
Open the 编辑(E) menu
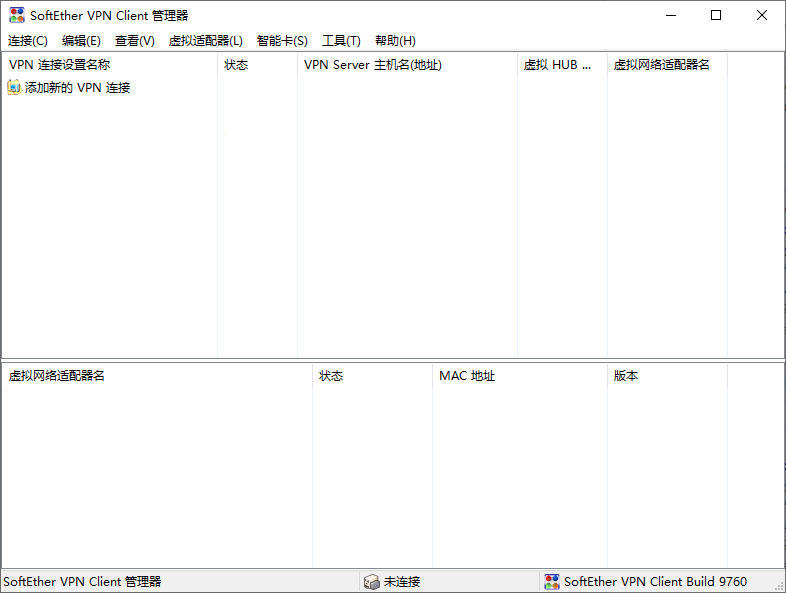tap(81, 41)
